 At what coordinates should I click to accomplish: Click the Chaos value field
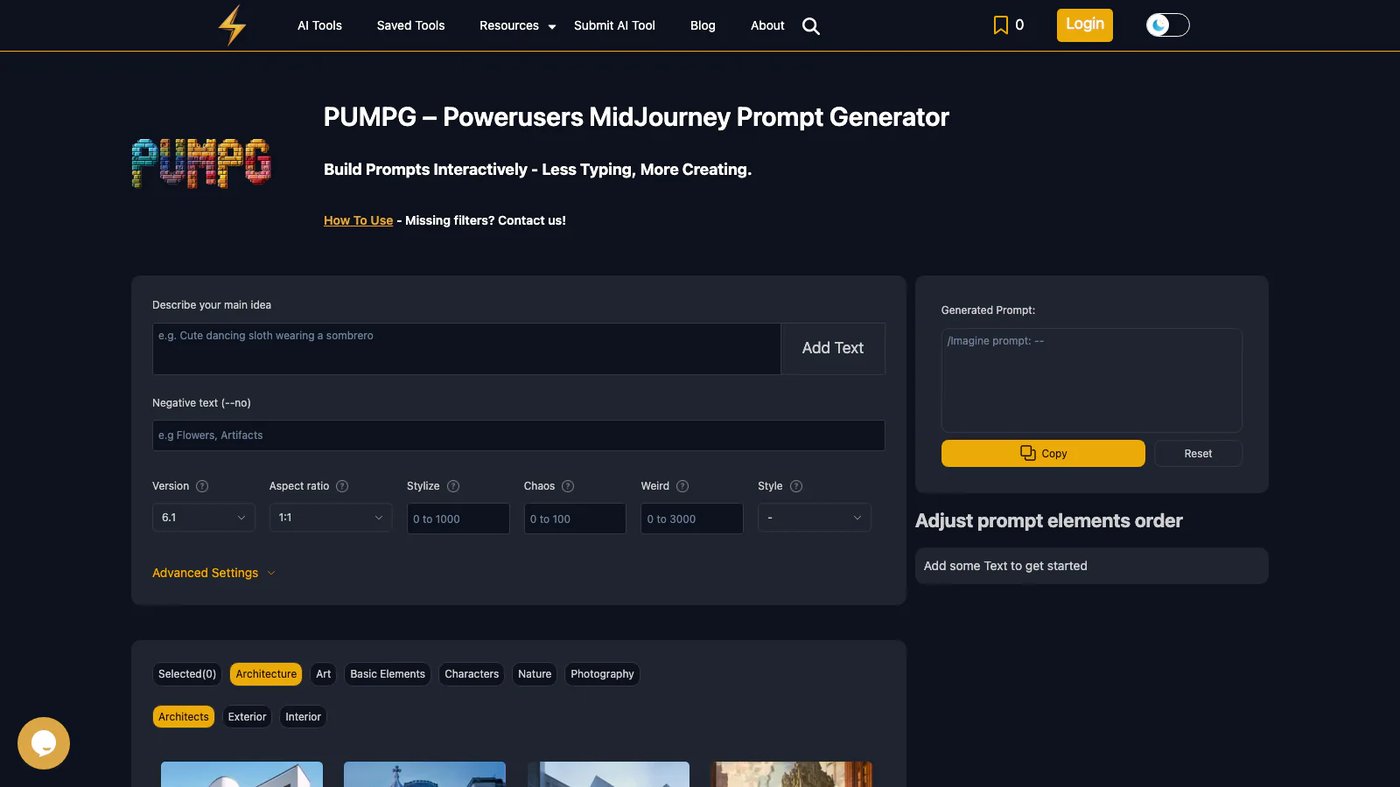click(x=575, y=518)
